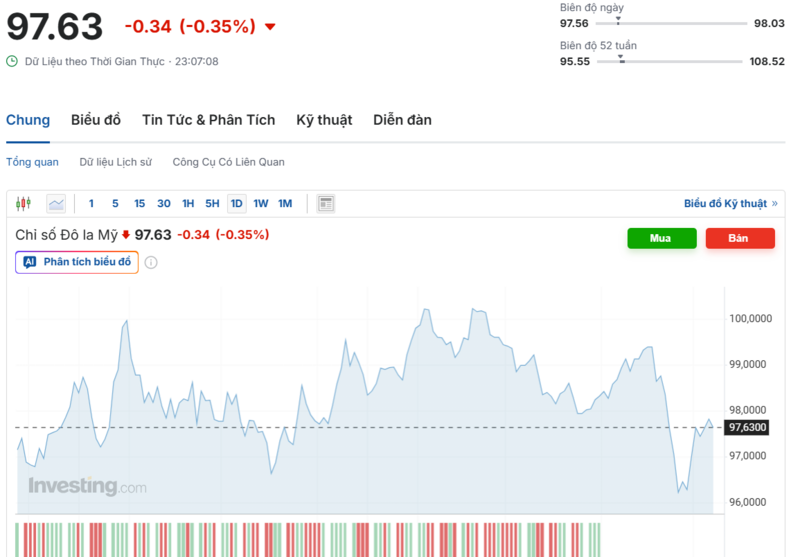Viewport: 800px width, 557px height.
Task: Switch to candlestick chart type
Action: 24,204
